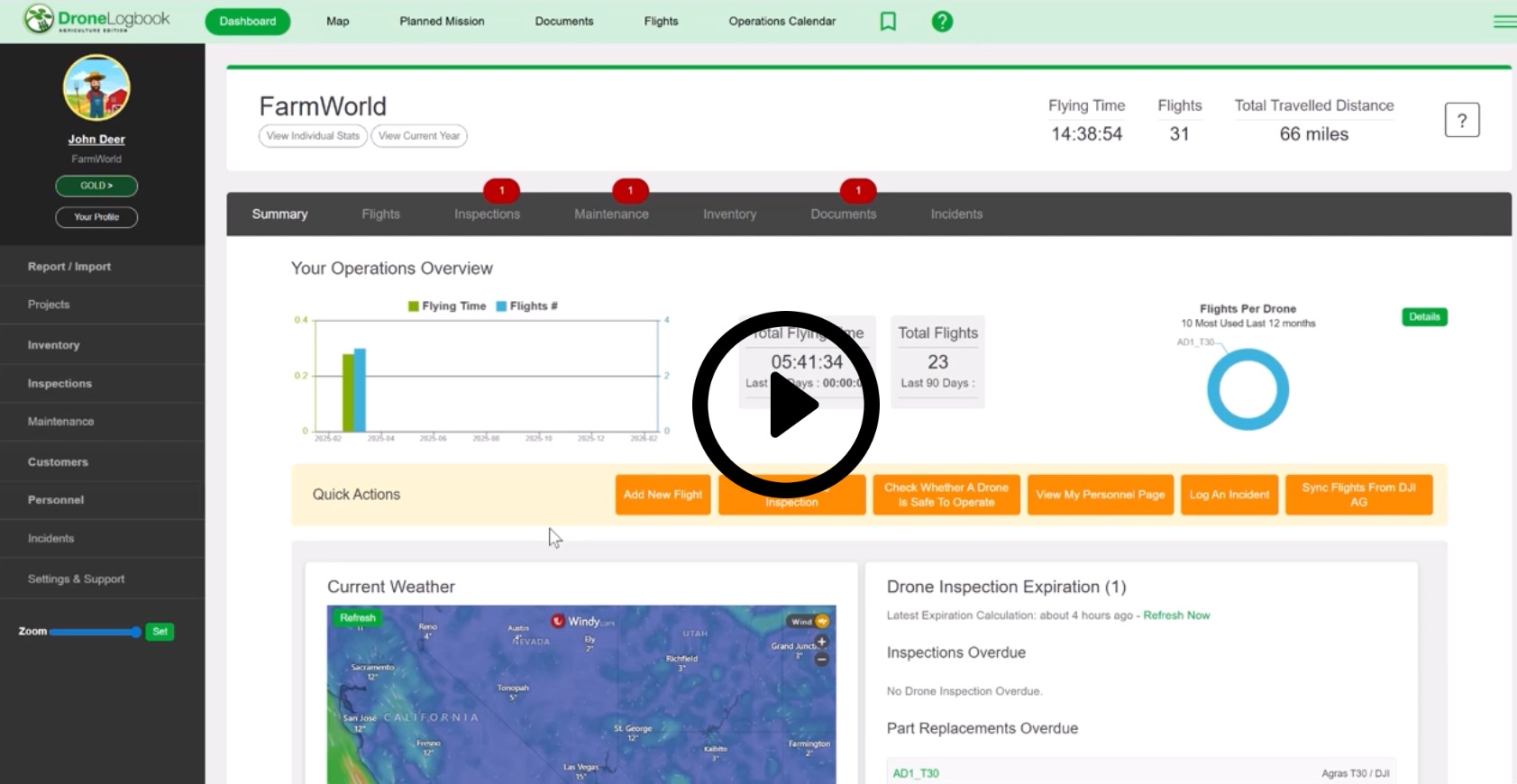Click the Total Flights 23 stat card

pyautogui.click(x=937, y=361)
